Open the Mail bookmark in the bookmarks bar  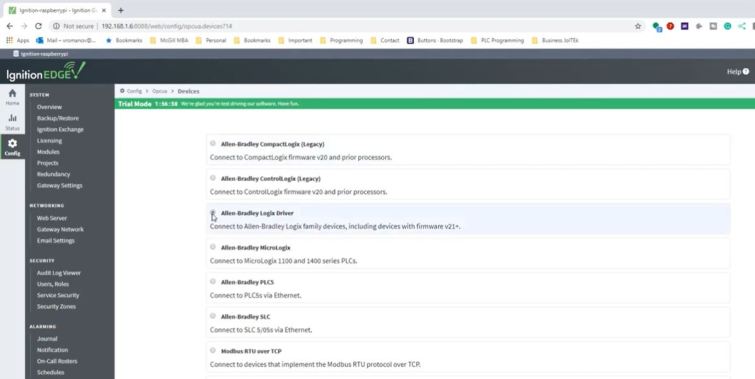[66, 40]
